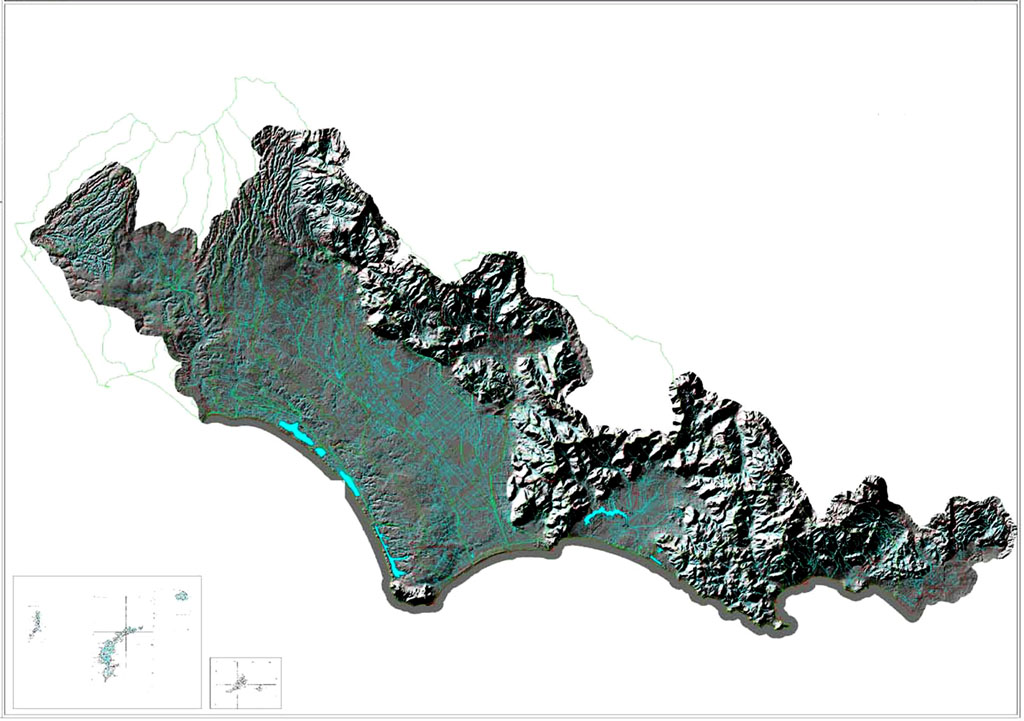The image size is (1024, 721).
Task: Select the long central island in large inset
Action: click(109, 655)
